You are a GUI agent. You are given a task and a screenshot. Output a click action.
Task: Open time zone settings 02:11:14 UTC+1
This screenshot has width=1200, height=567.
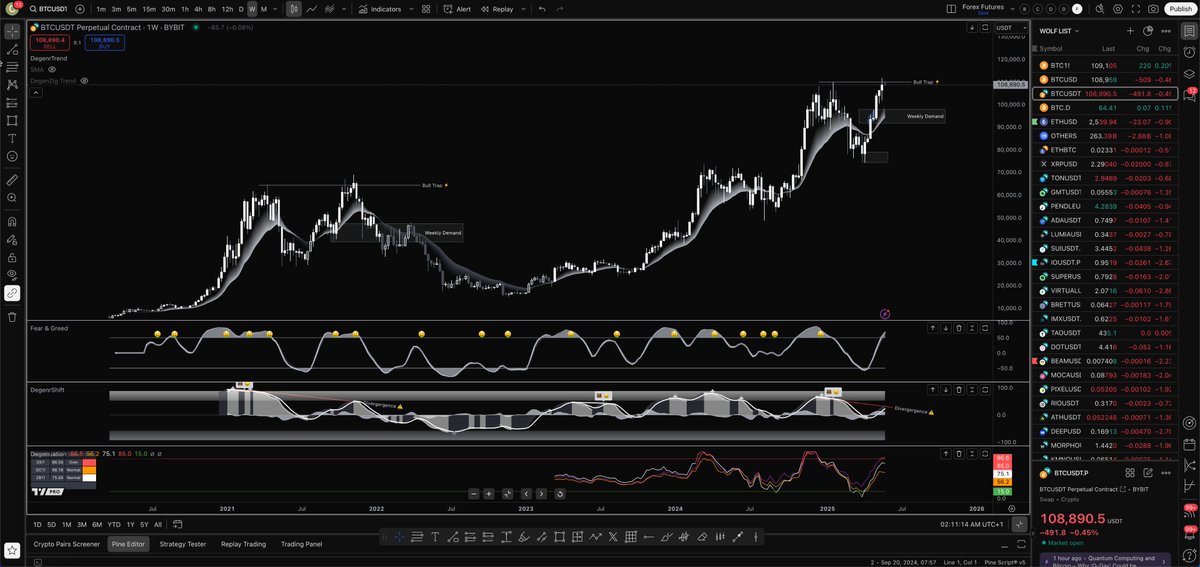972,525
